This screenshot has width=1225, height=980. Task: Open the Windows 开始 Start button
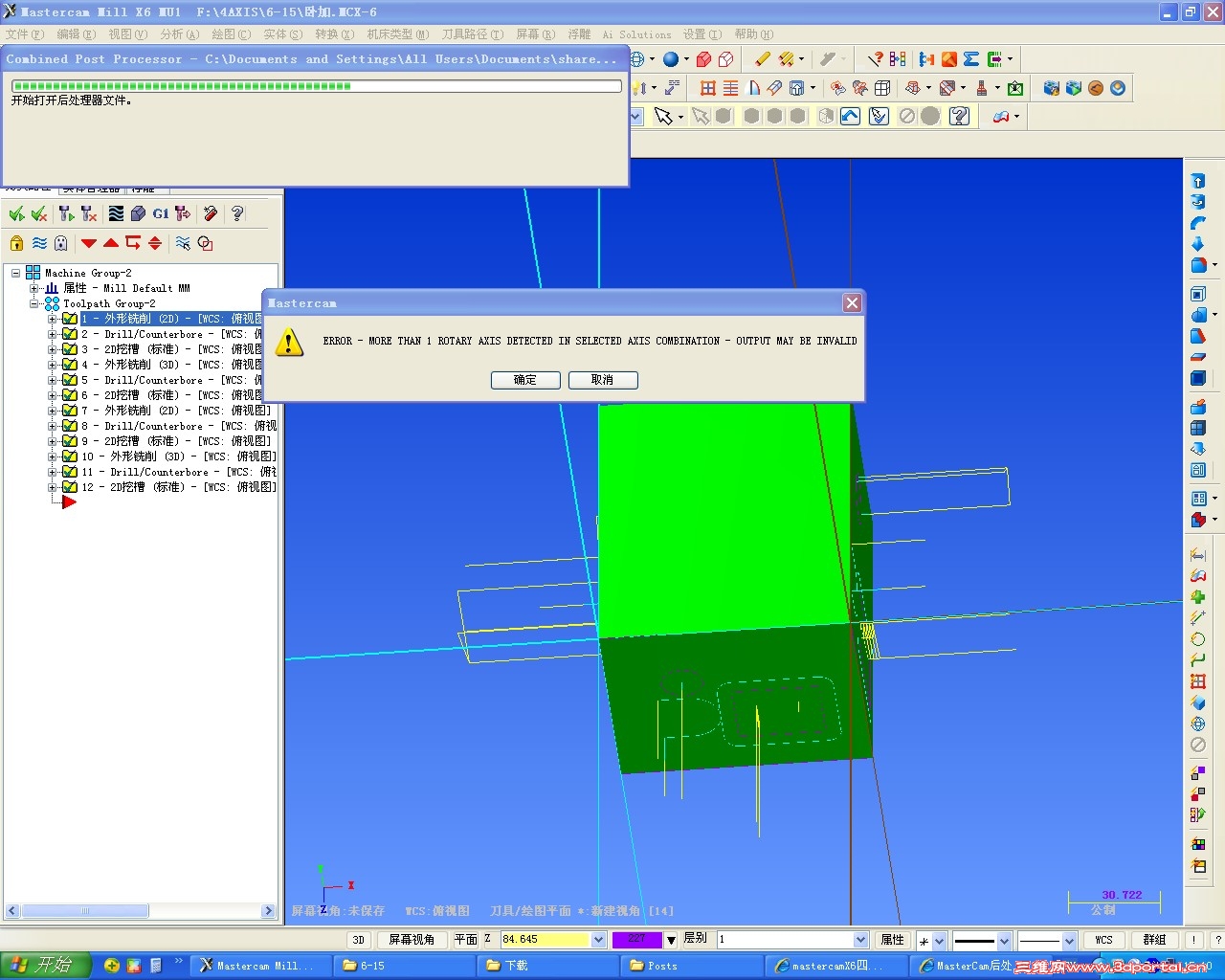(45, 966)
